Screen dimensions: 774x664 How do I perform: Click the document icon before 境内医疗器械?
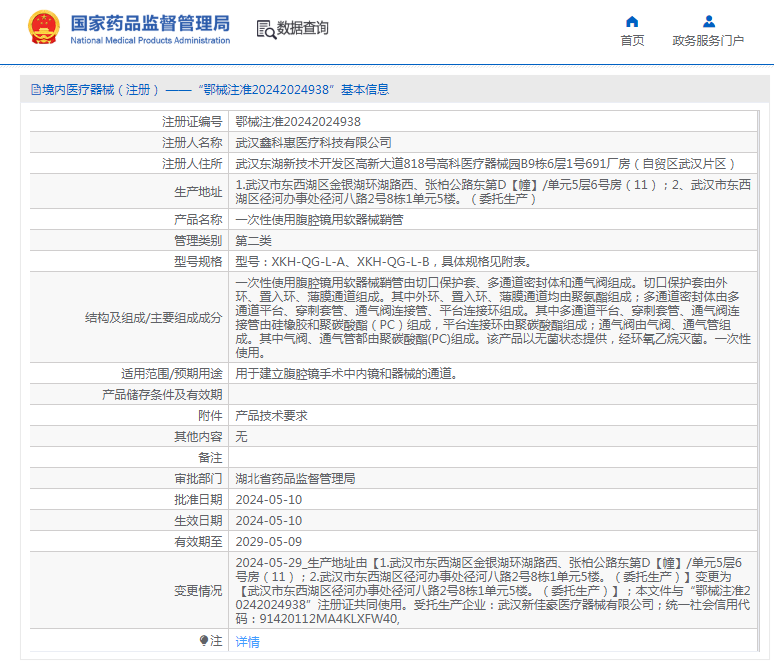point(36,89)
